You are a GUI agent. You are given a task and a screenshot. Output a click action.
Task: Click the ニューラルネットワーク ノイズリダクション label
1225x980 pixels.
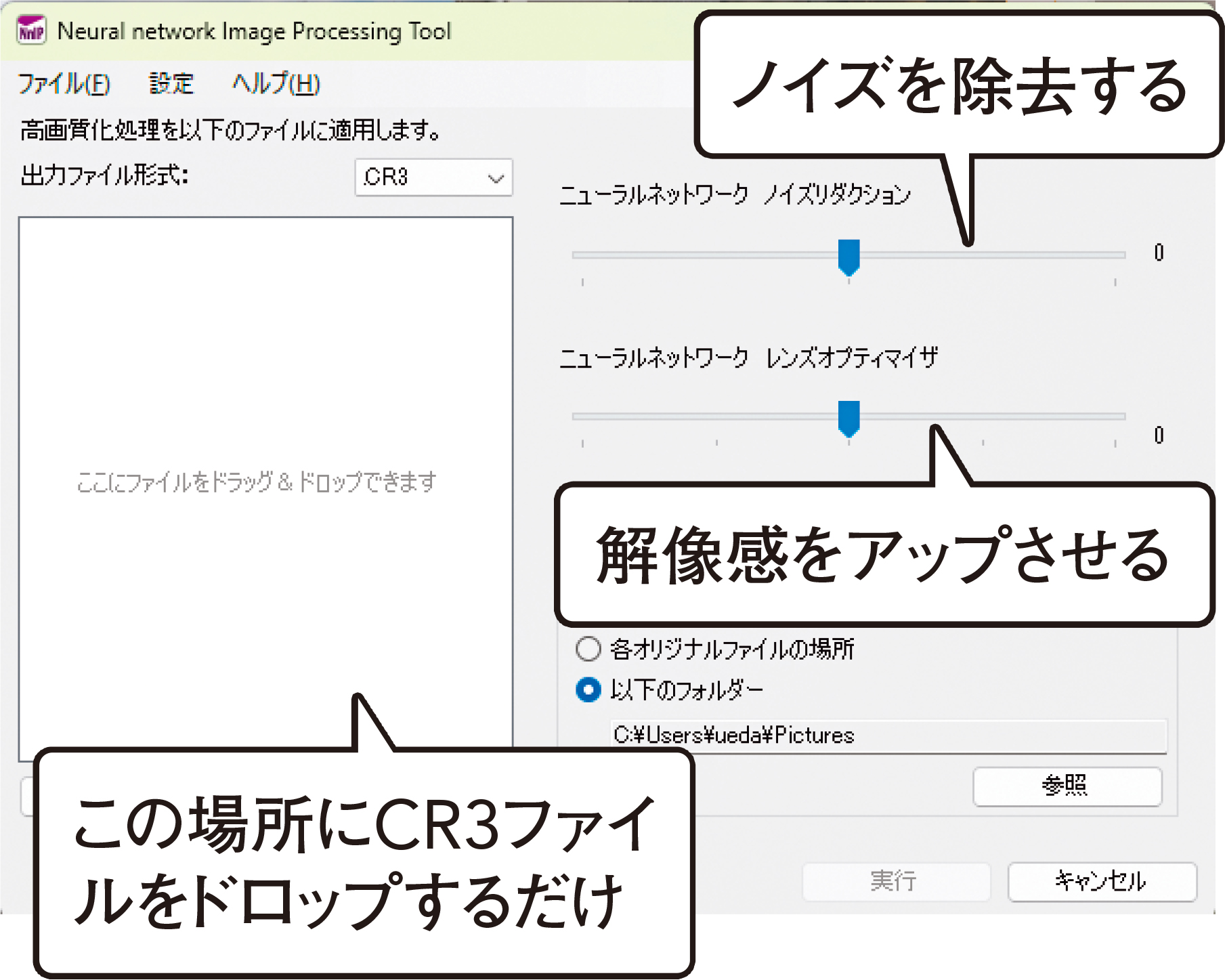[x=735, y=195]
